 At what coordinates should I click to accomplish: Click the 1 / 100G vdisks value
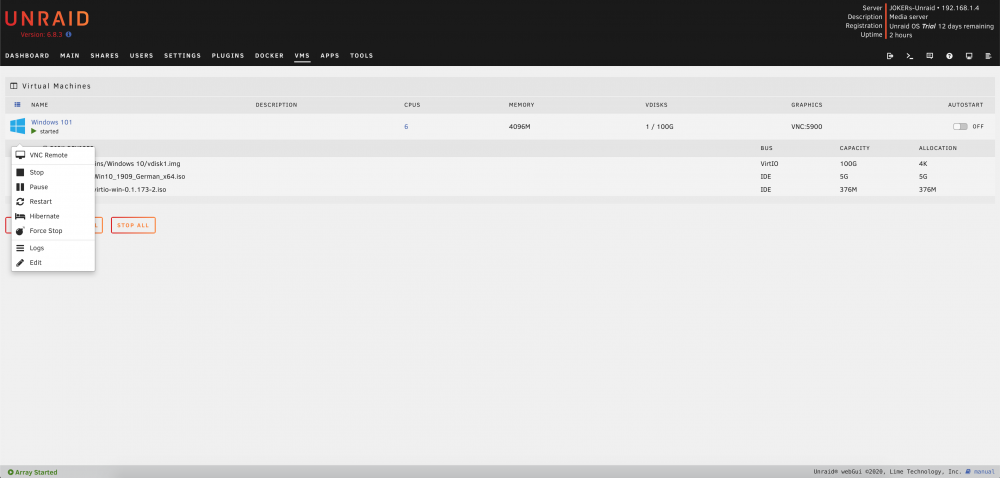[659, 127]
